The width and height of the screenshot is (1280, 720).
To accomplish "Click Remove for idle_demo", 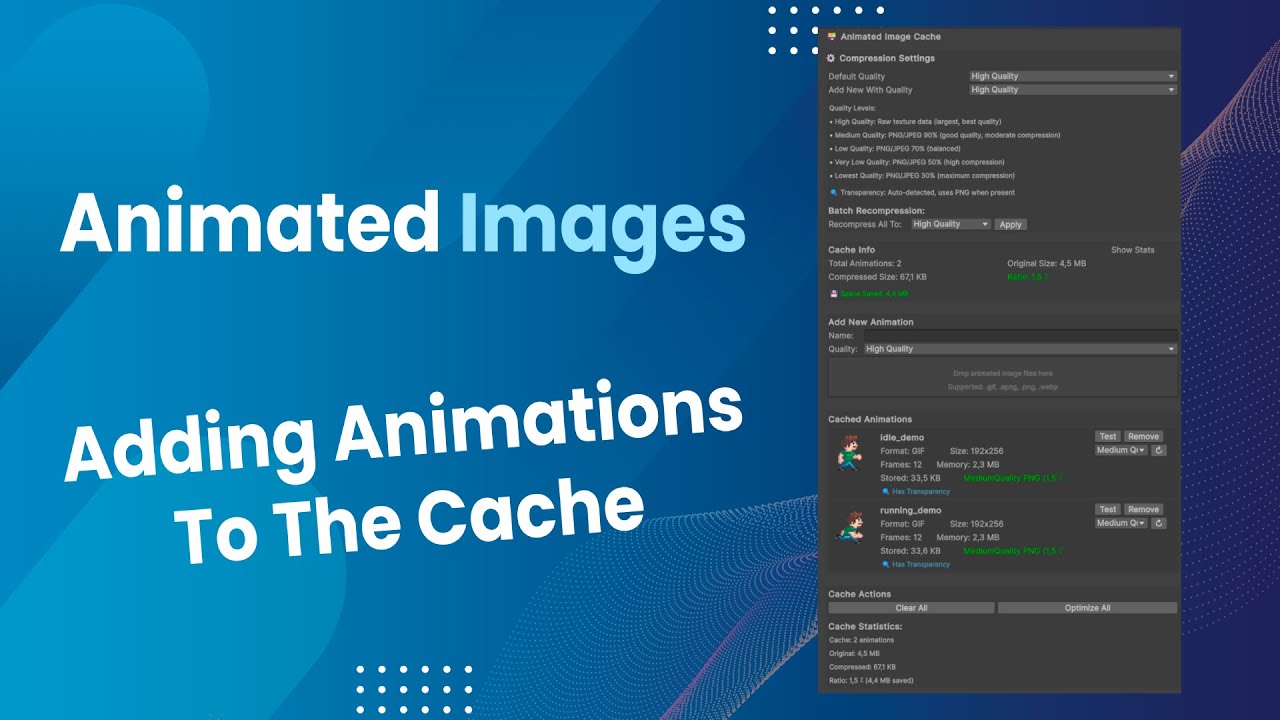I will [1143, 436].
